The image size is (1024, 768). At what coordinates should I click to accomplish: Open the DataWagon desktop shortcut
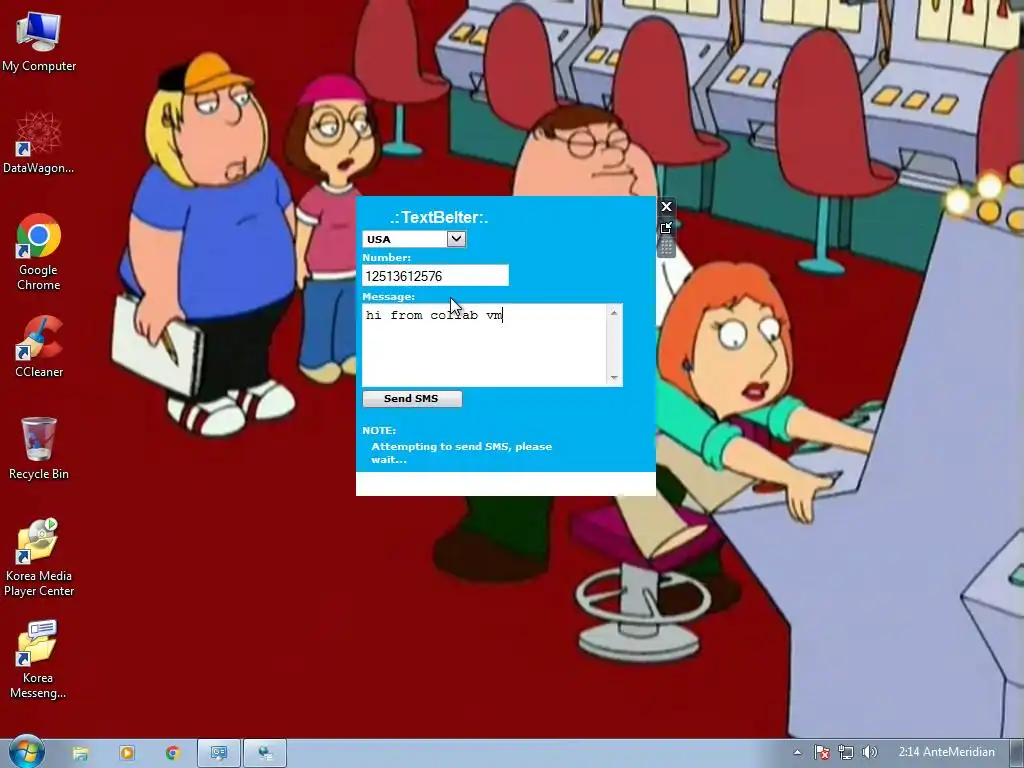[x=39, y=144]
